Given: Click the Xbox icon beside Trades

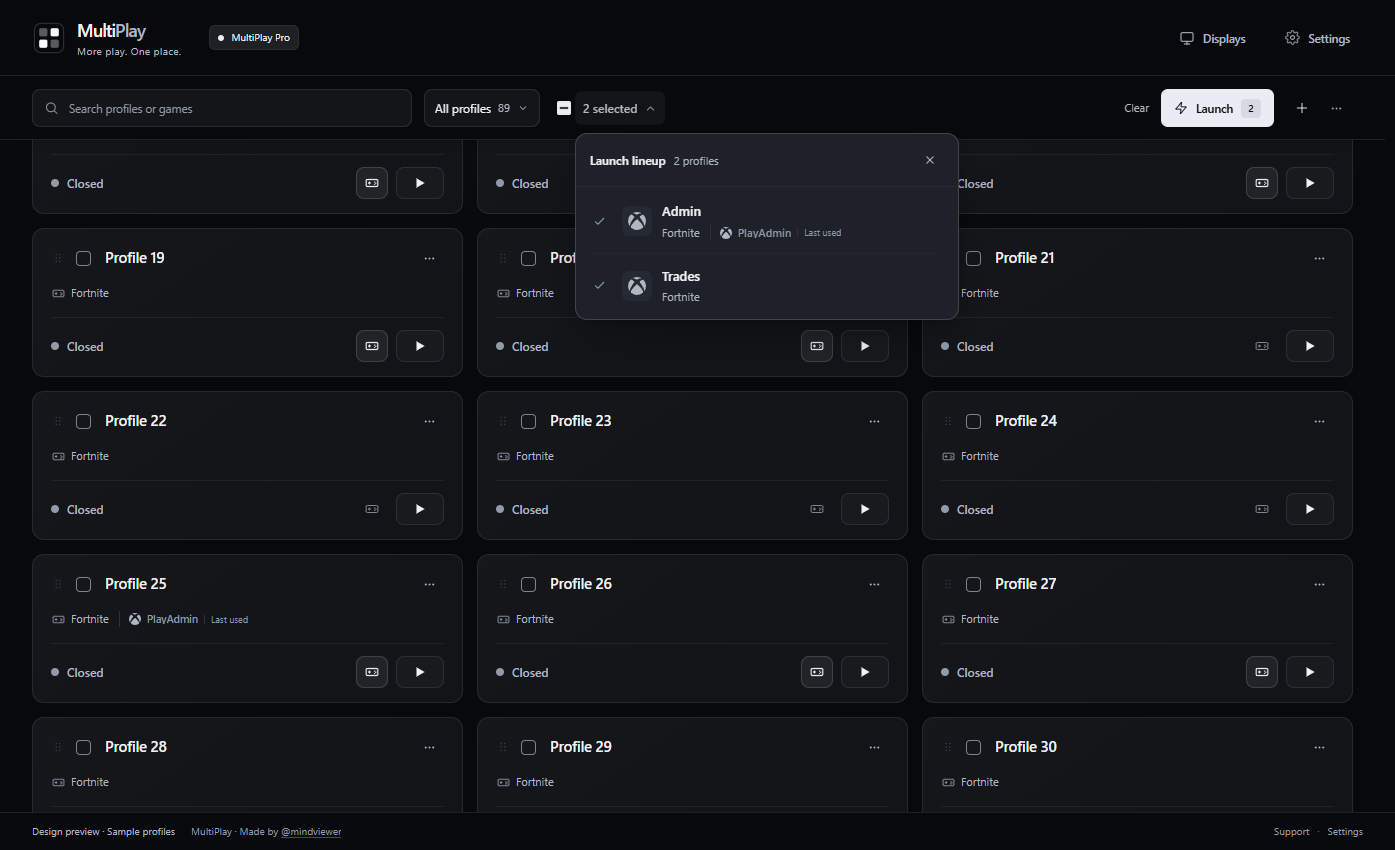Looking at the screenshot, I should (x=637, y=286).
